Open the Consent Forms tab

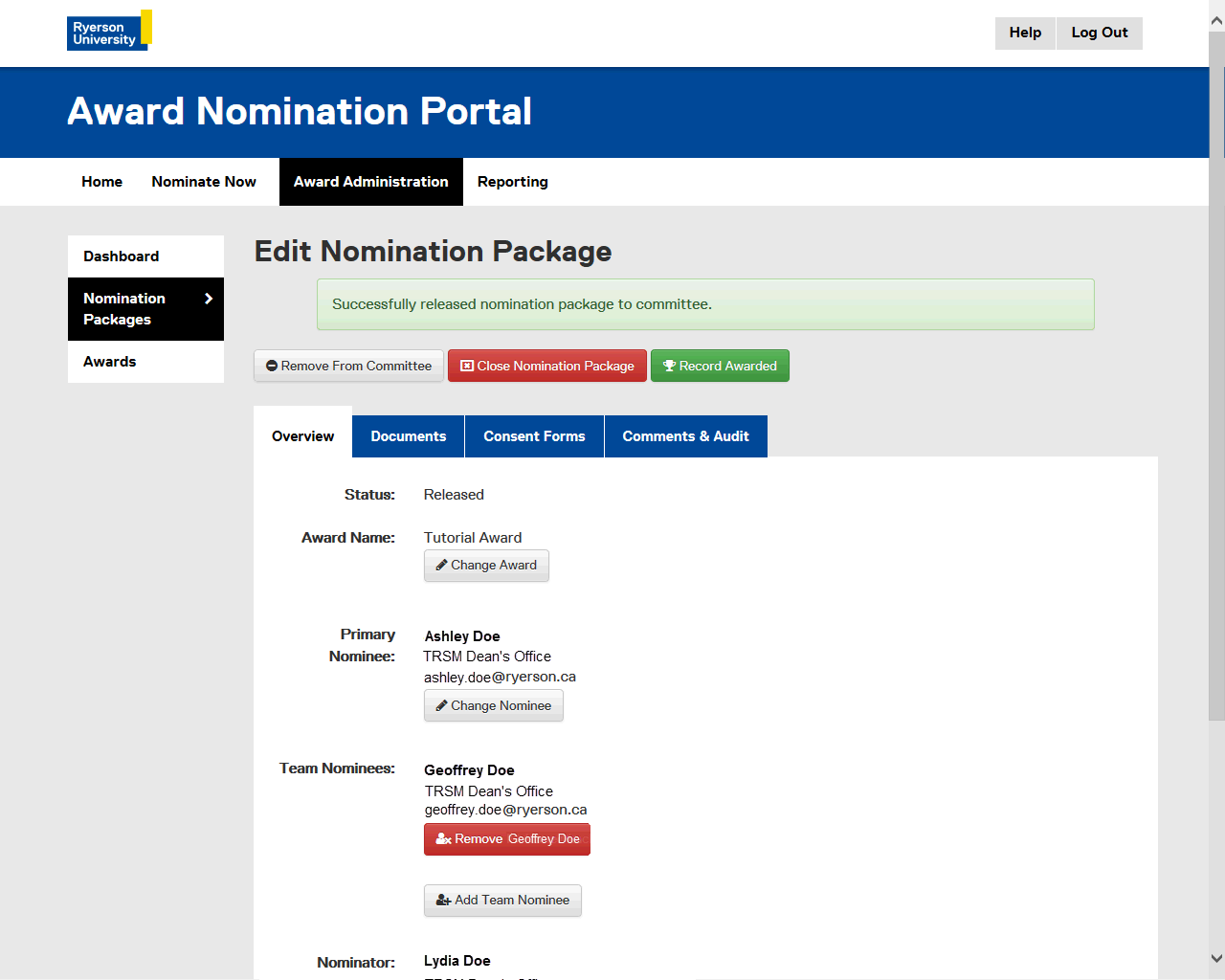[534, 436]
